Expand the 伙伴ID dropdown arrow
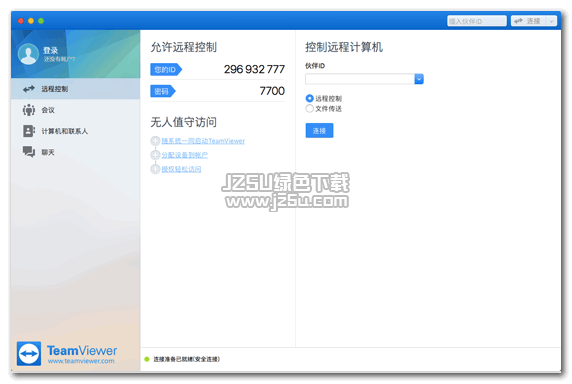 click(419, 79)
